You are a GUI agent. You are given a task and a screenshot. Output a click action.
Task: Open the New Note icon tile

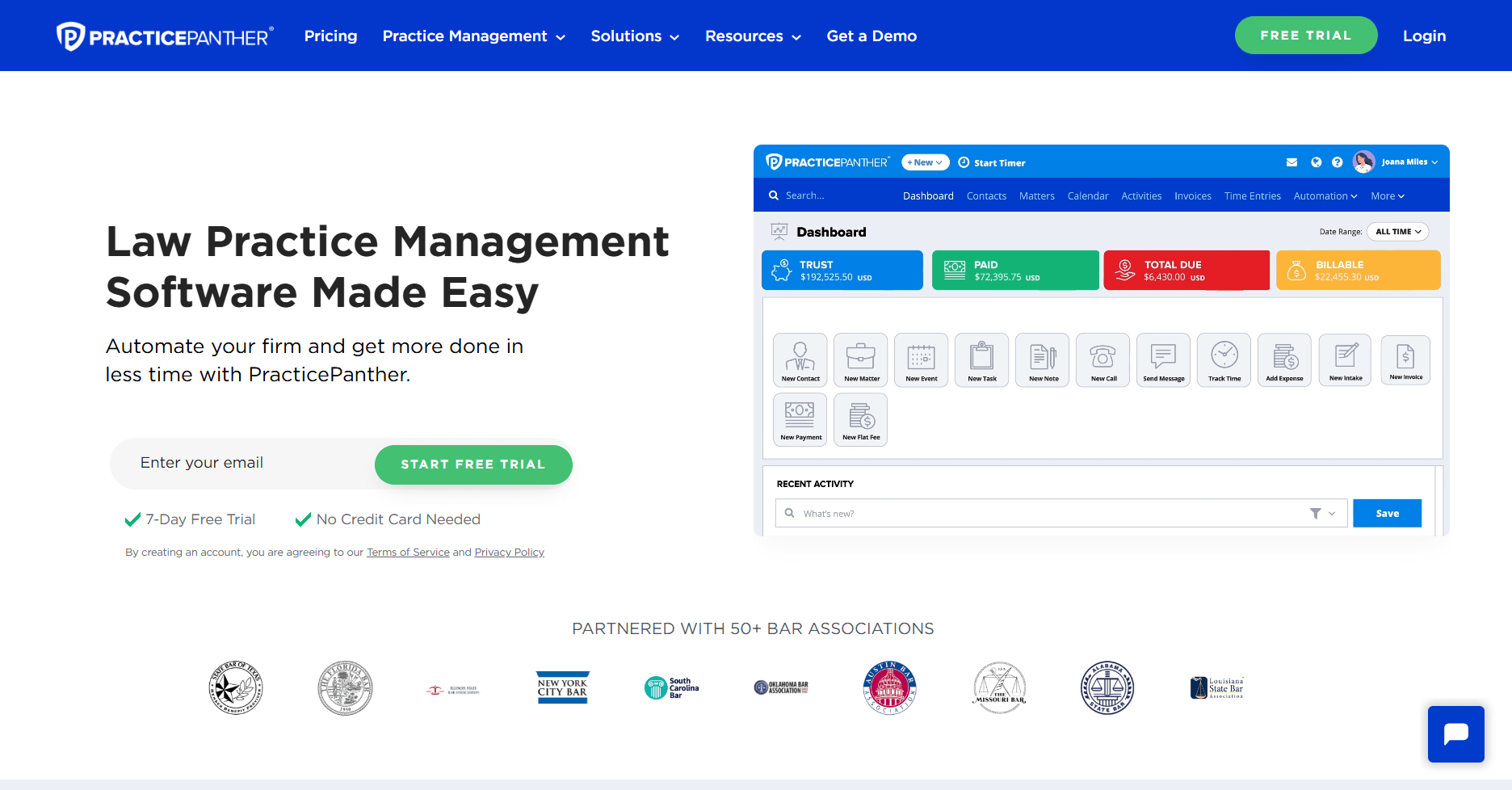(x=1043, y=359)
